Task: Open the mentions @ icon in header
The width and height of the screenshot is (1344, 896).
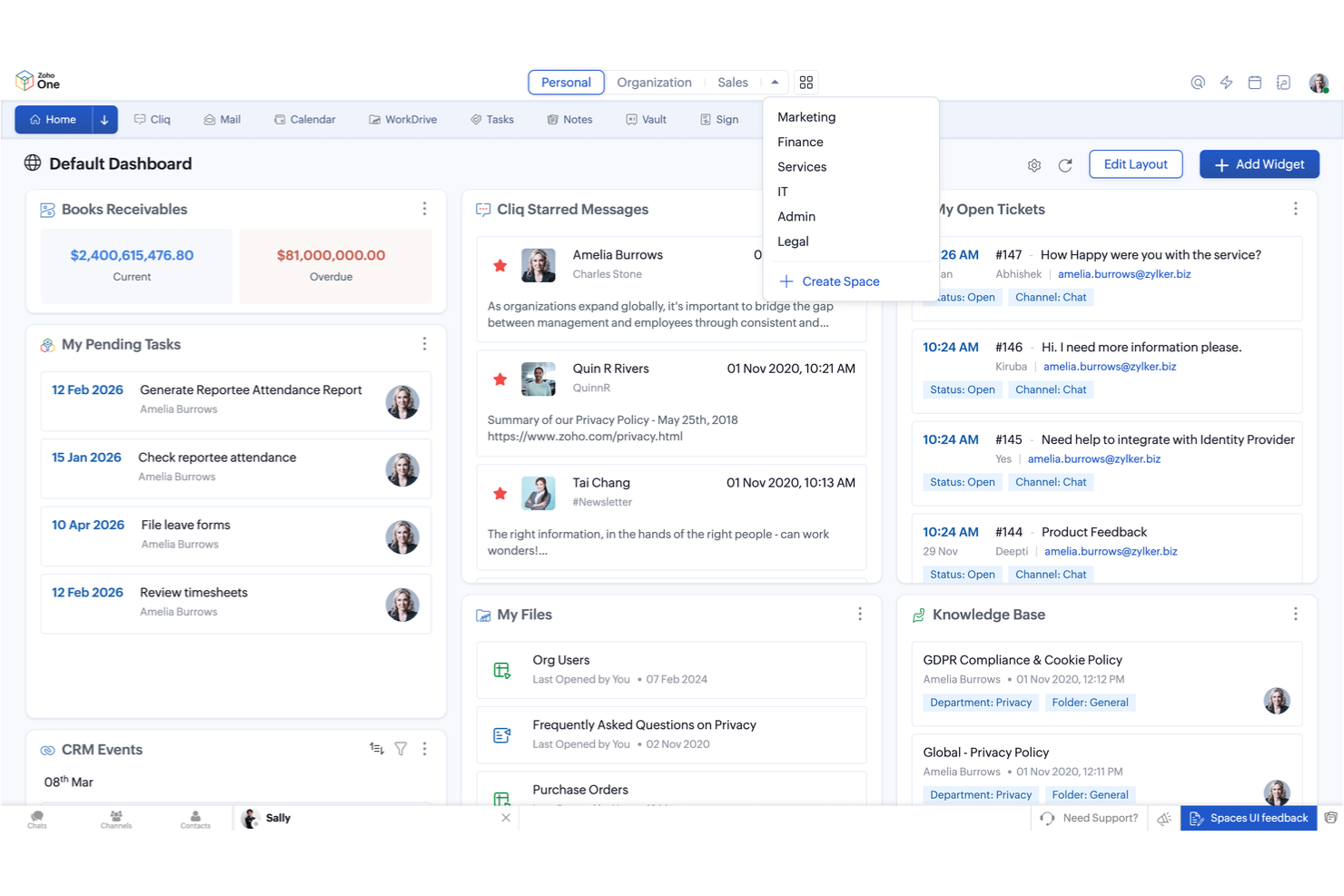Action: (x=1198, y=83)
